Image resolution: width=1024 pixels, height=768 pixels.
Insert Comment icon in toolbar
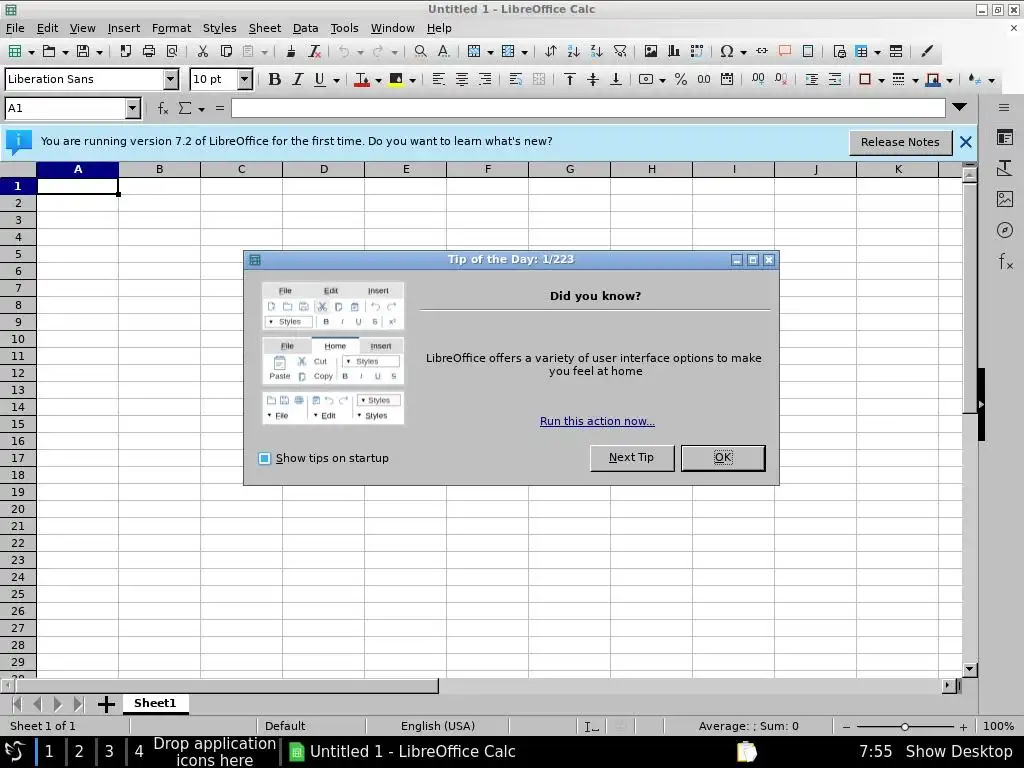tap(785, 52)
